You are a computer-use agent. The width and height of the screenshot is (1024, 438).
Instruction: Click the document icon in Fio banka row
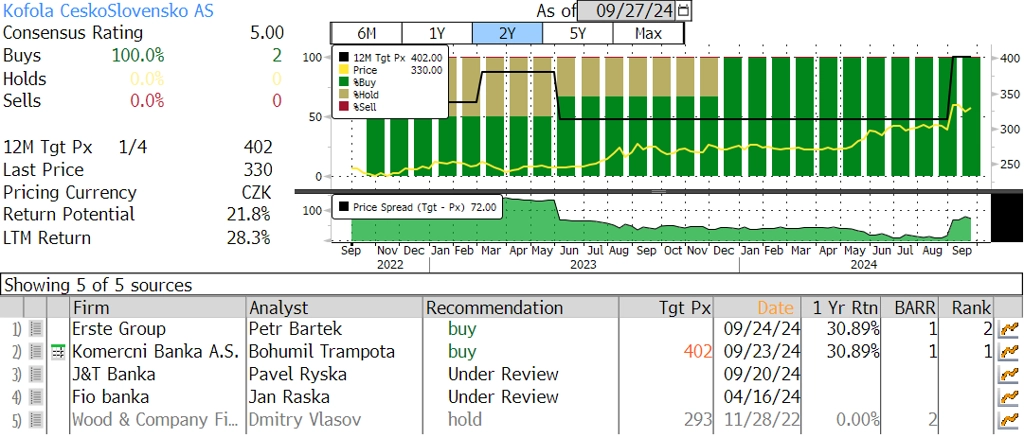pos(37,398)
